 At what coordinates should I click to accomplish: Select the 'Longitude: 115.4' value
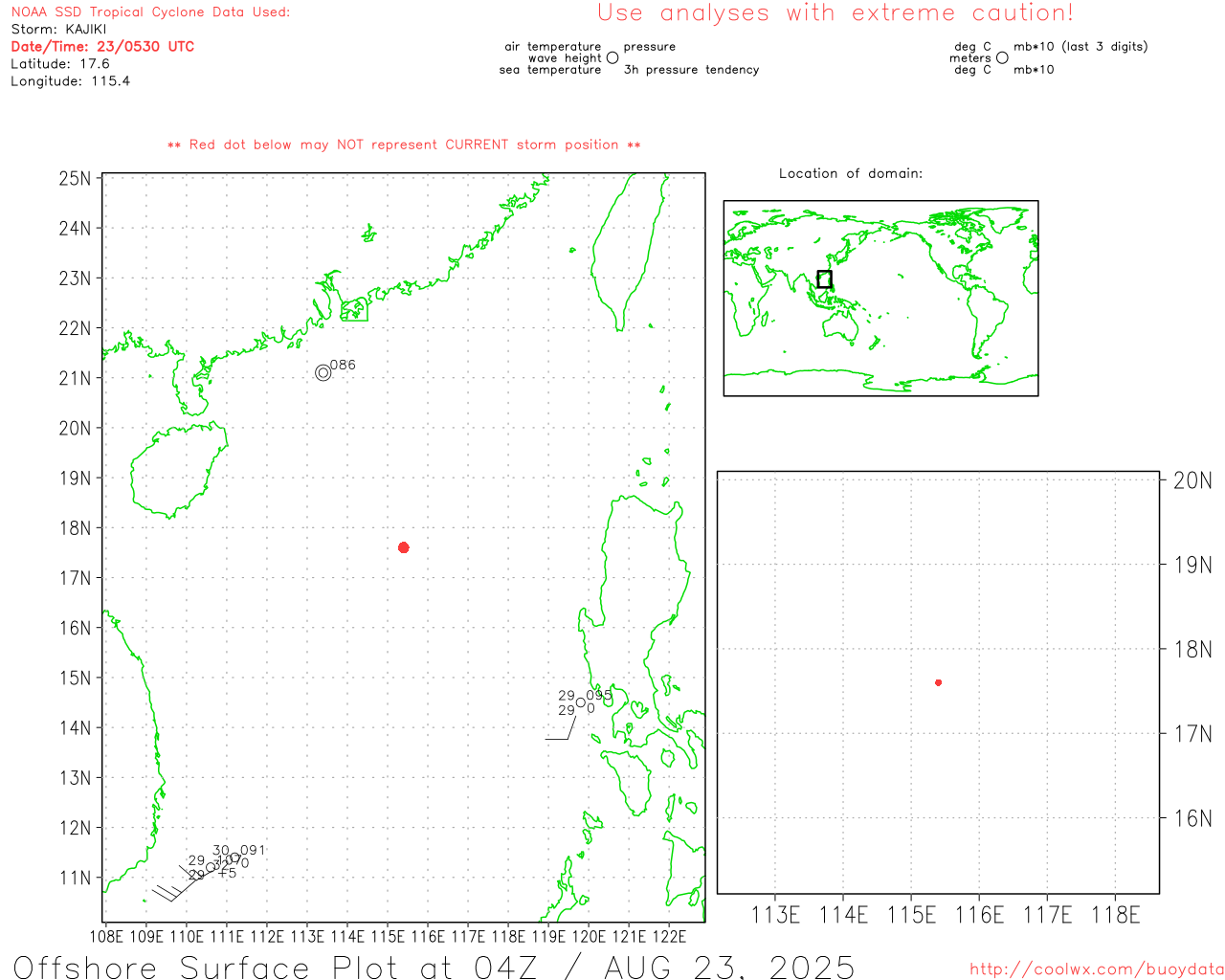70,81
